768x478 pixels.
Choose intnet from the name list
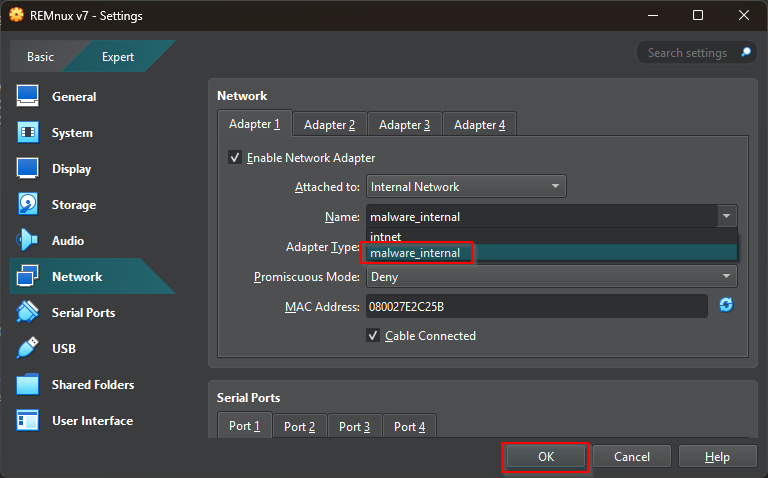coord(552,237)
